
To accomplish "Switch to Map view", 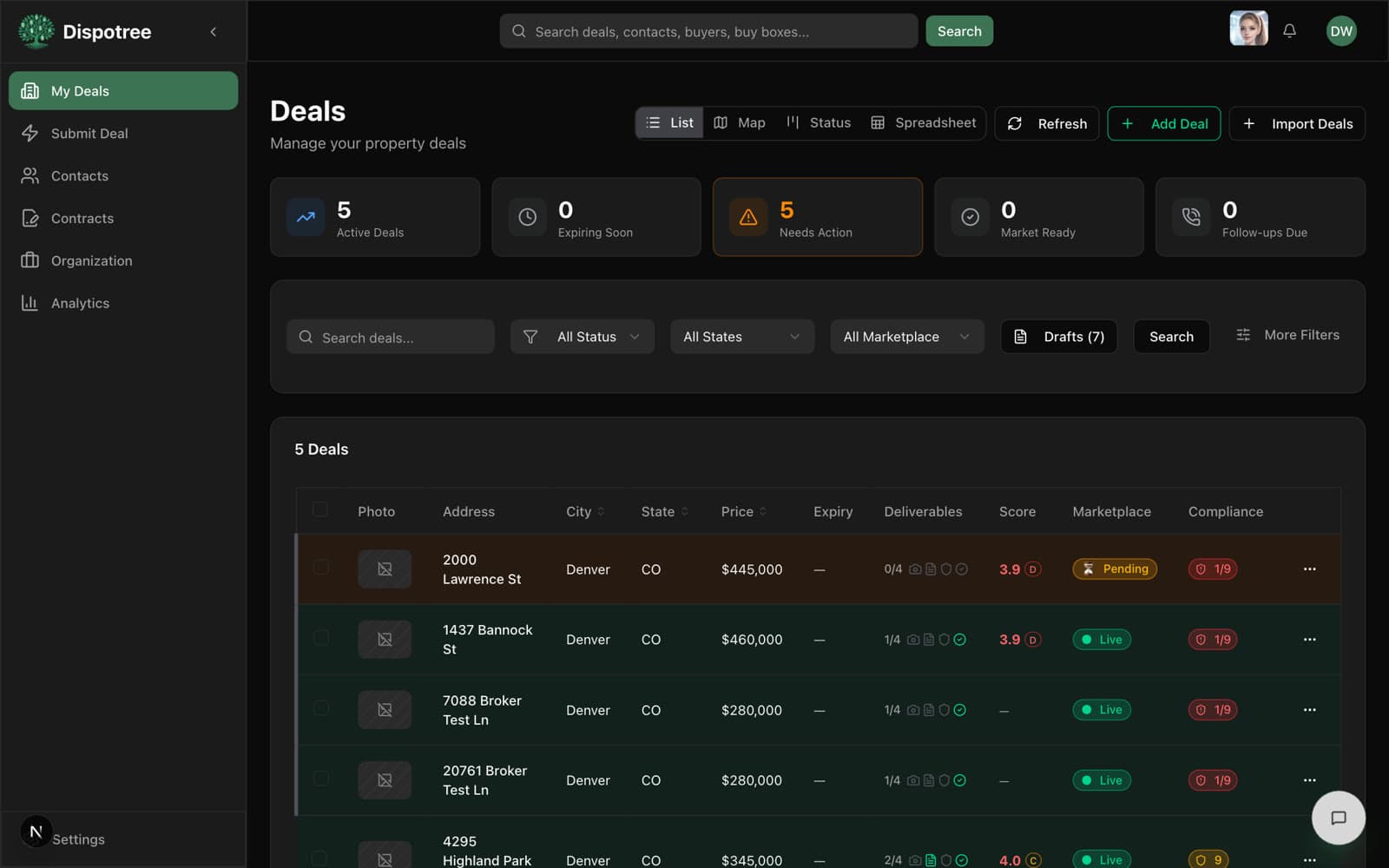I will [x=740, y=123].
